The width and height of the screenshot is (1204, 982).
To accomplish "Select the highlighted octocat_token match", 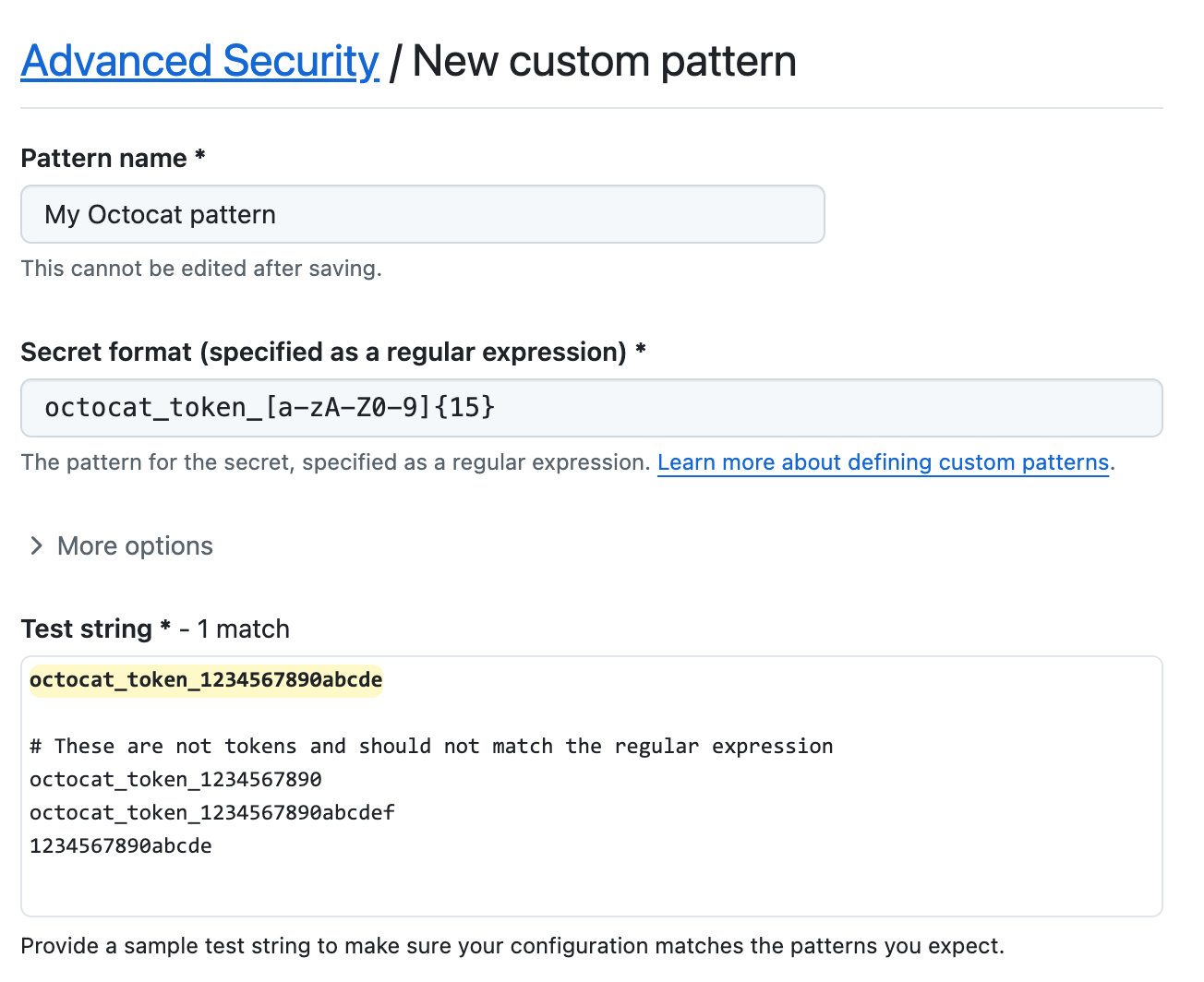I will (205, 679).
